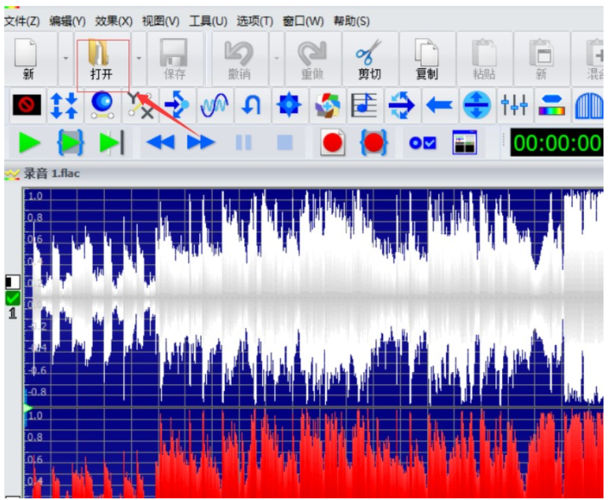Expand the dropdown arrow next to 新

point(65,60)
